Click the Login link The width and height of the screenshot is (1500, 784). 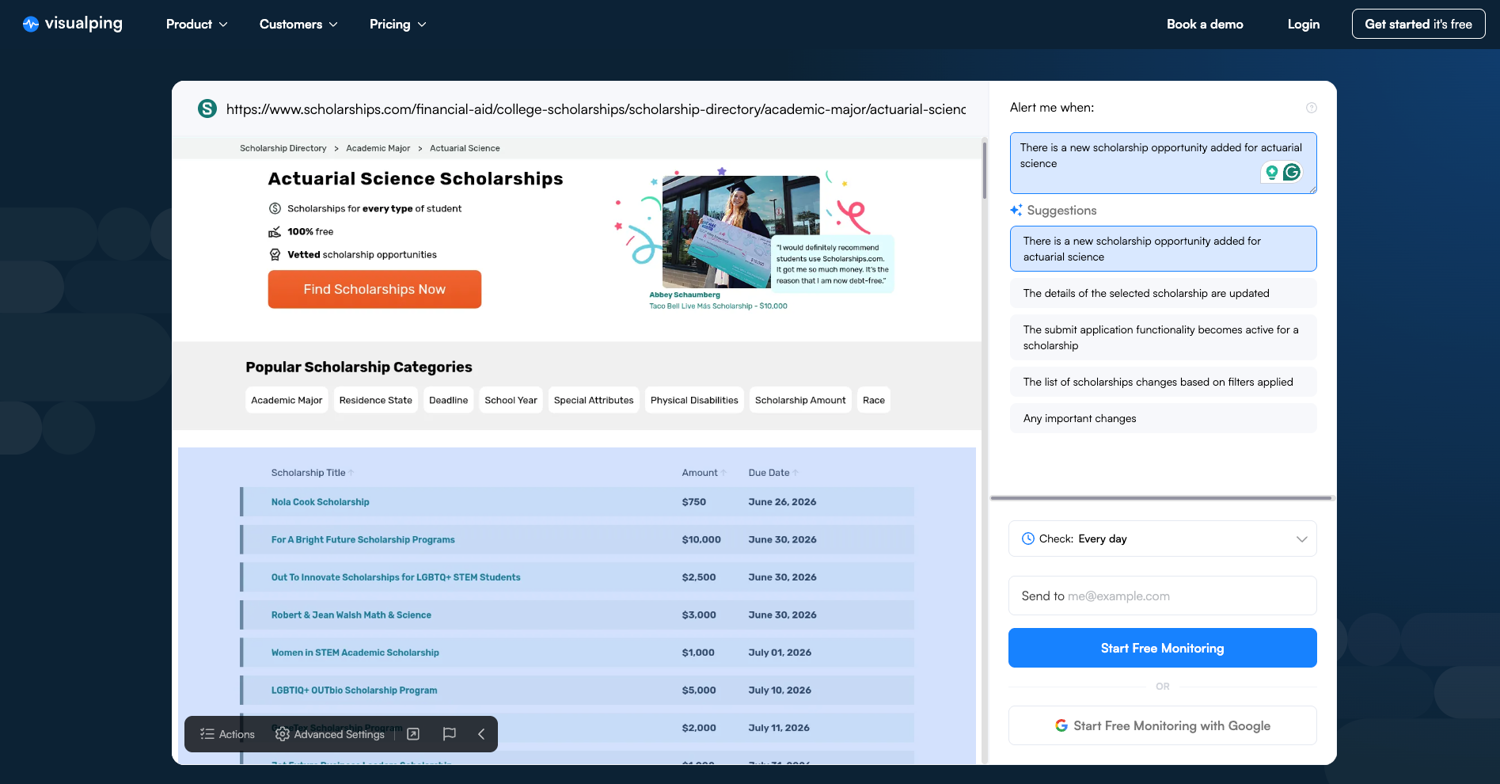[1303, 24]
